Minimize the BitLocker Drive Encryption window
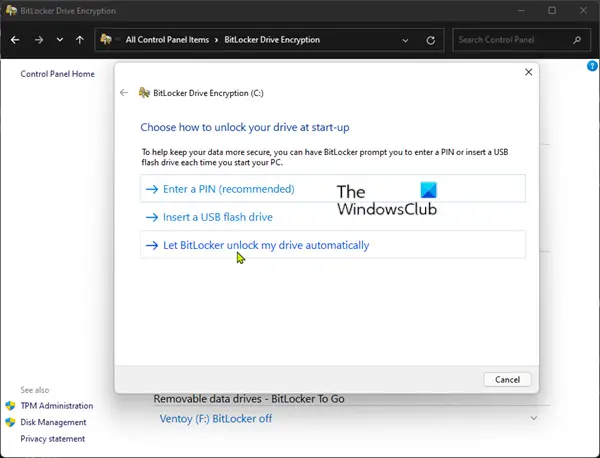 [522, 10]
